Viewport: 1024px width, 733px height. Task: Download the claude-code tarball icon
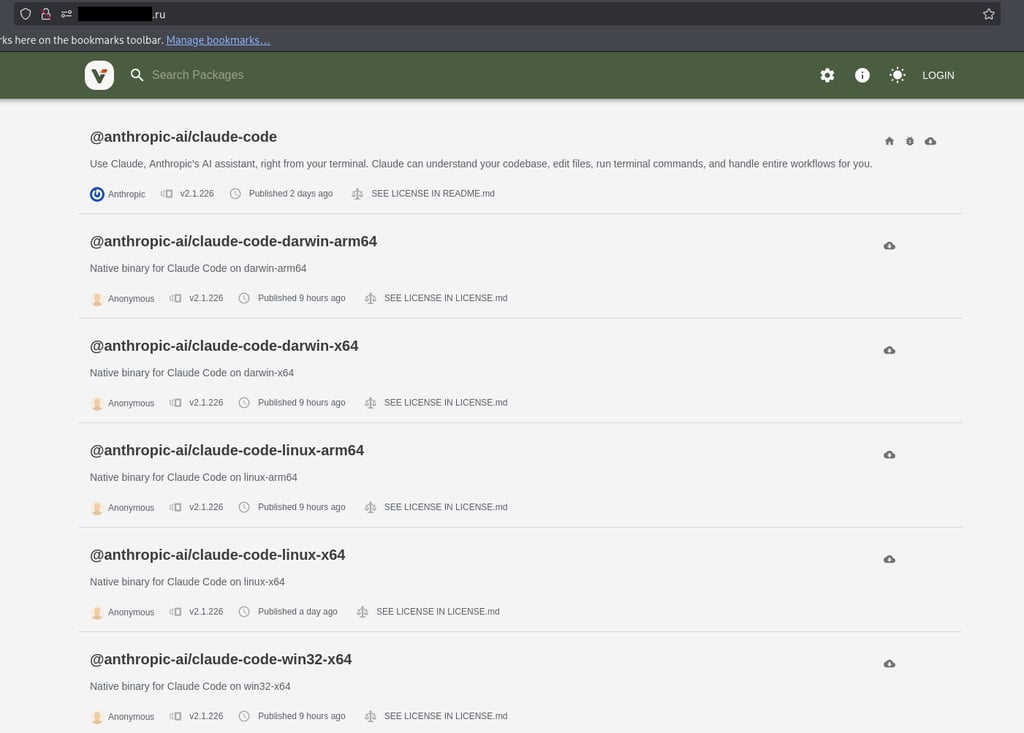pyautogui.click(x=931, y=141)
